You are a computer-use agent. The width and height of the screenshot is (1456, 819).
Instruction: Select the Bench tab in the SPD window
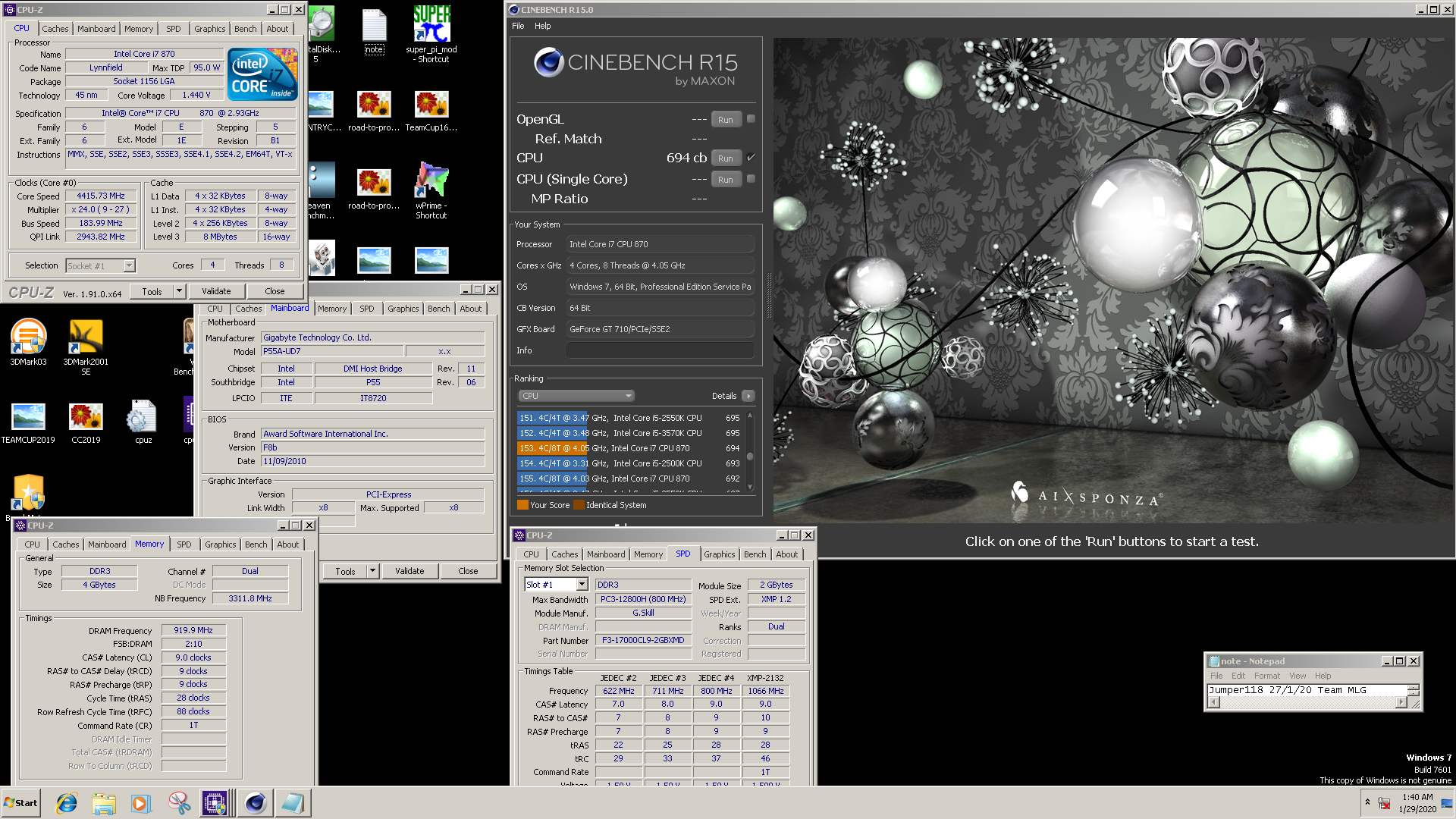755,554
